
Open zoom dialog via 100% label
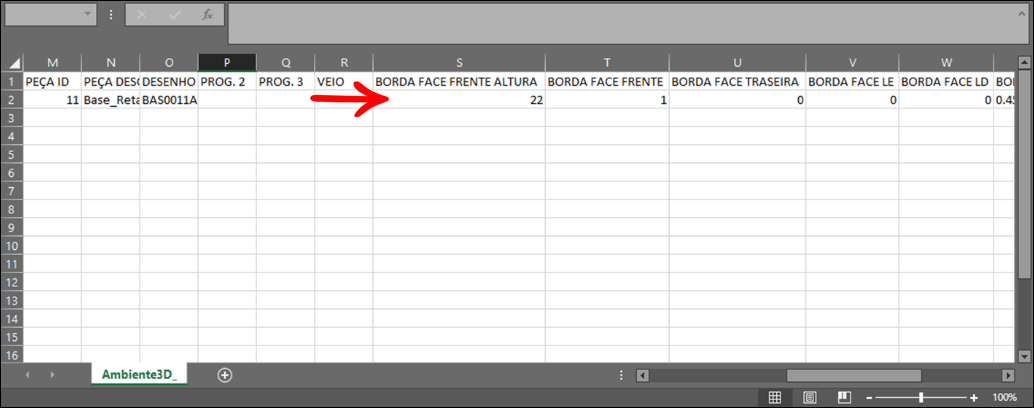click(x=1004, y=397)
